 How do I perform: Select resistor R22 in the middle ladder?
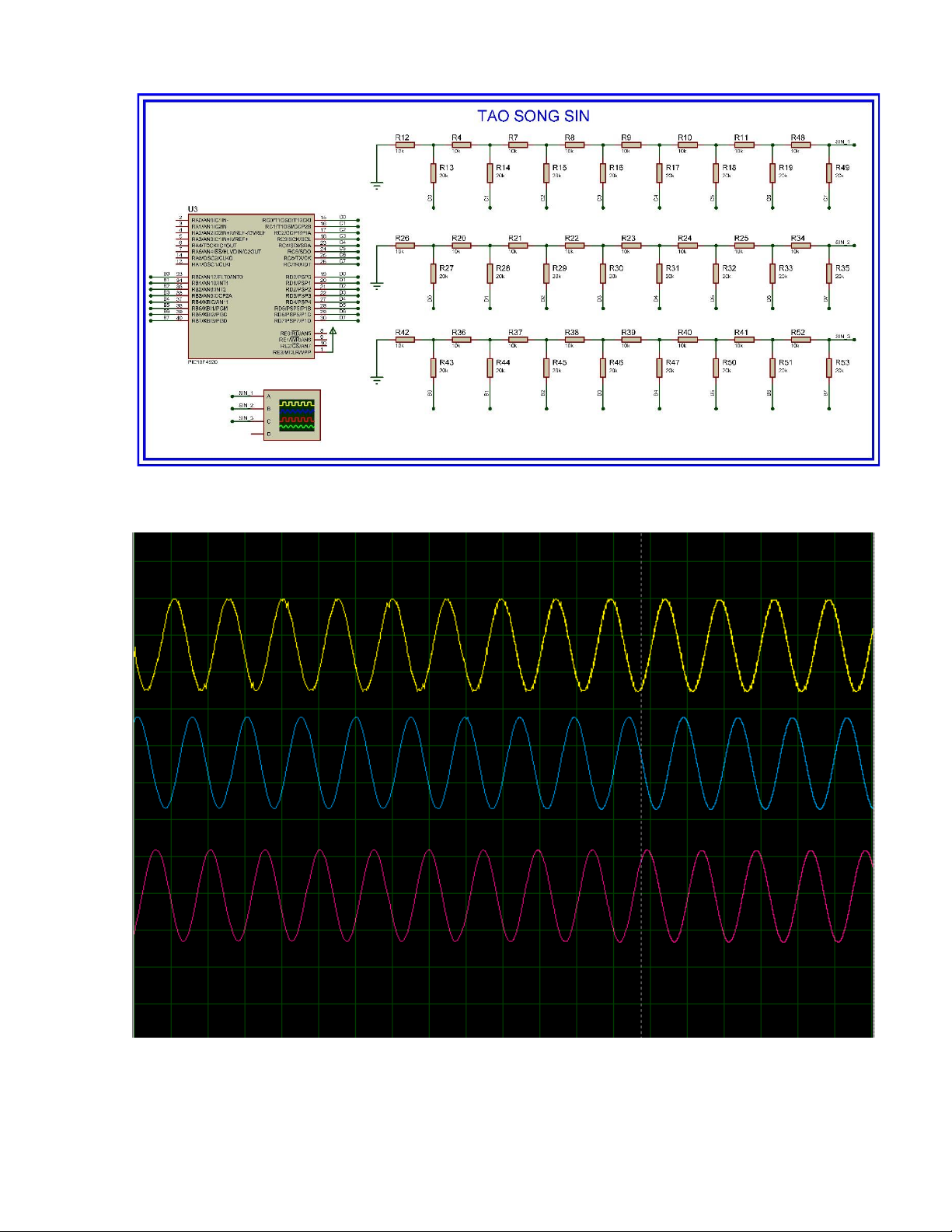(x=574, y=246)
